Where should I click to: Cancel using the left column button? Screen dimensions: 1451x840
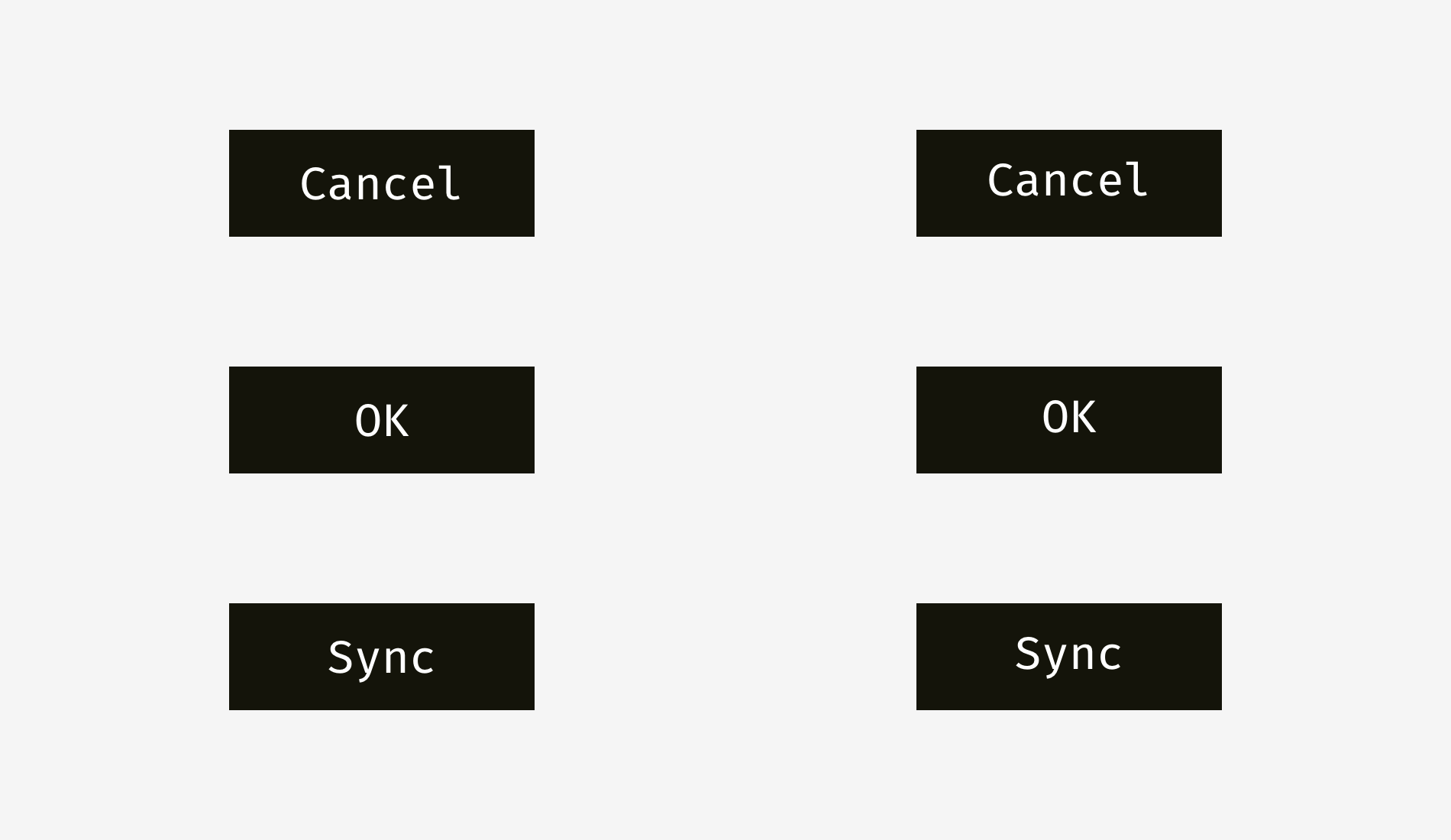pos(382,183)
